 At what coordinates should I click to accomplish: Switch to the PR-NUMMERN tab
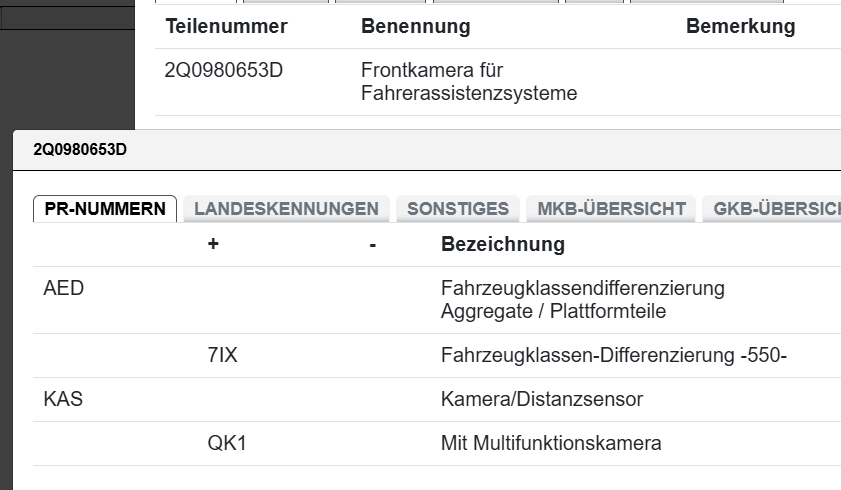tap(105, 209)
